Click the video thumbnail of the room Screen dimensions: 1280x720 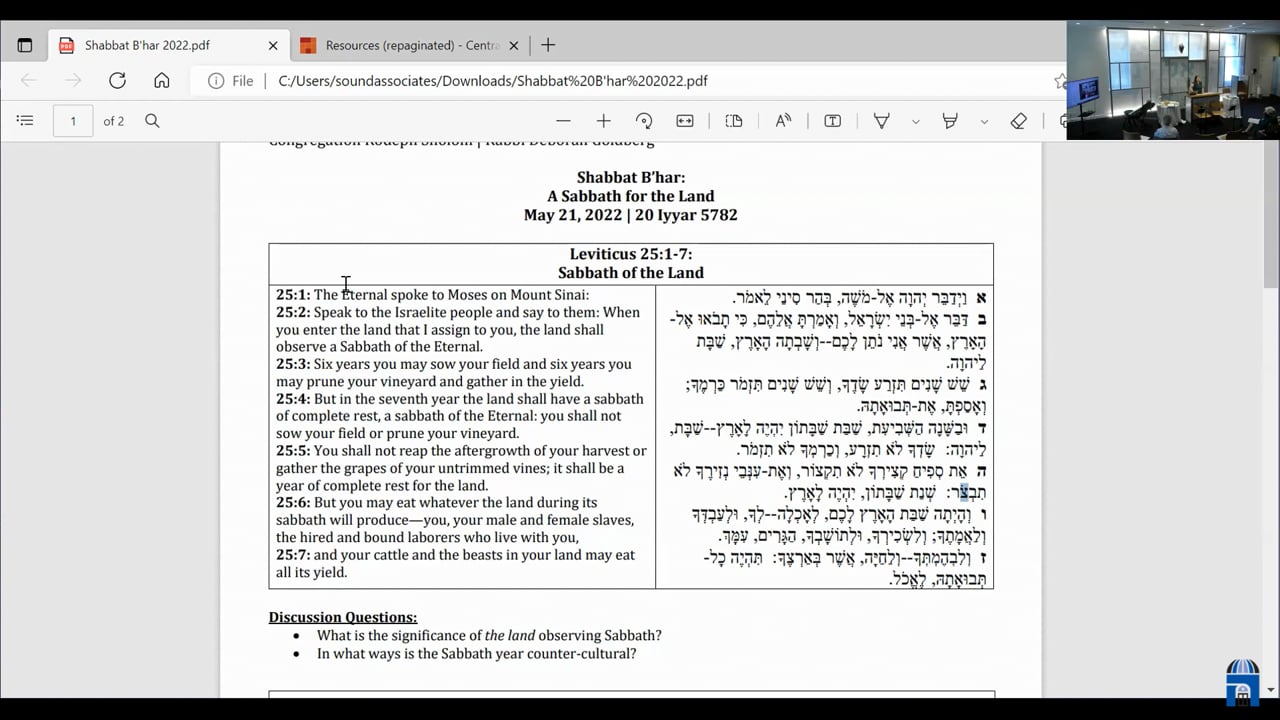click(x=1173, y=80)
